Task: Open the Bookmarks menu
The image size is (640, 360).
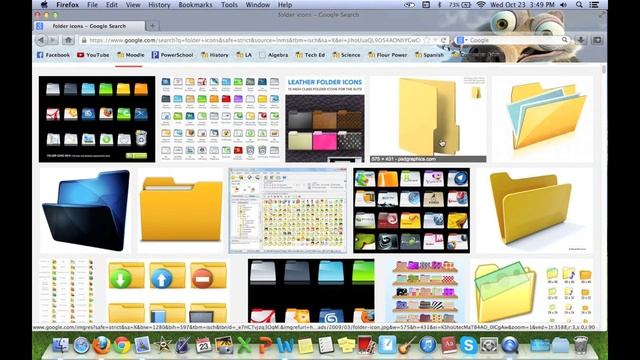Action: [195, 5]
